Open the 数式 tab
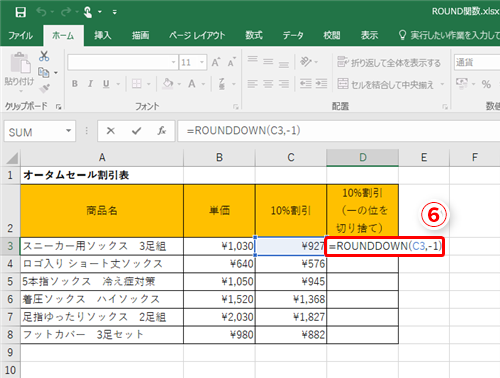 [x=254, y=35]
